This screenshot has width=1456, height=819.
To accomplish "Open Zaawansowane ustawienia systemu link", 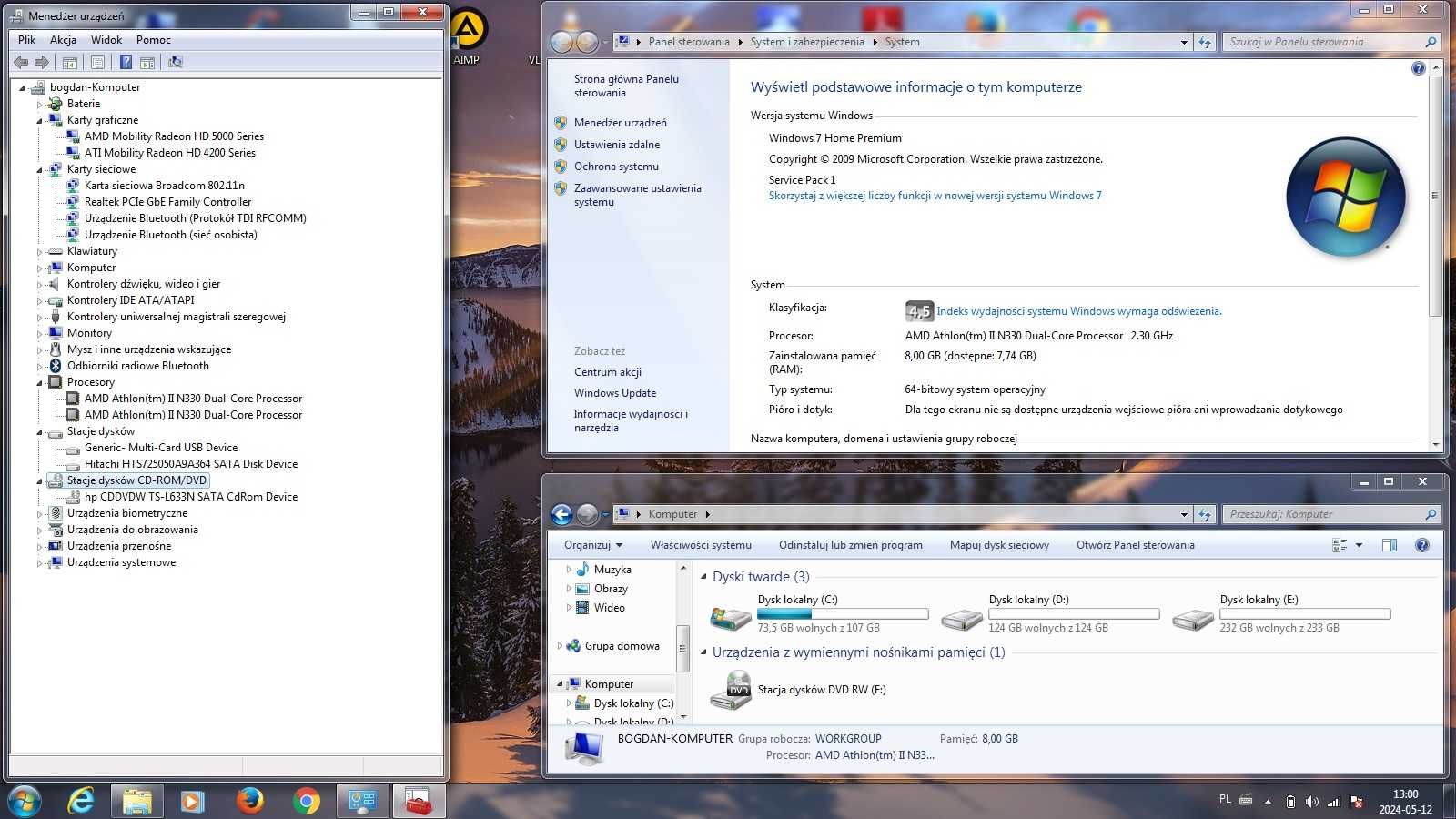I will pyautogui.click(x=637, y=195).
